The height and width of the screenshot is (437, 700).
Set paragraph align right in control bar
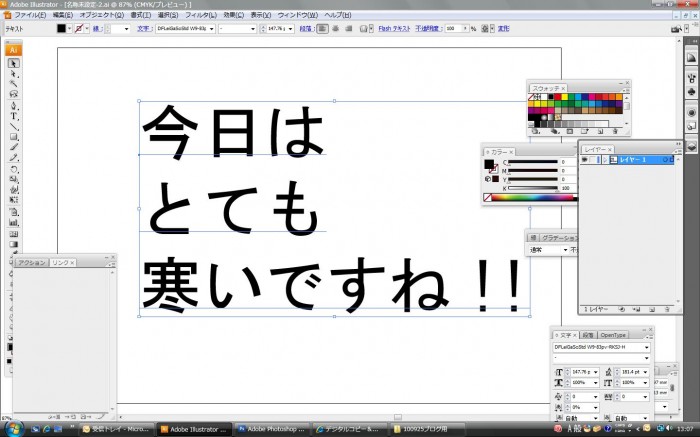click(x=349, y=29)
